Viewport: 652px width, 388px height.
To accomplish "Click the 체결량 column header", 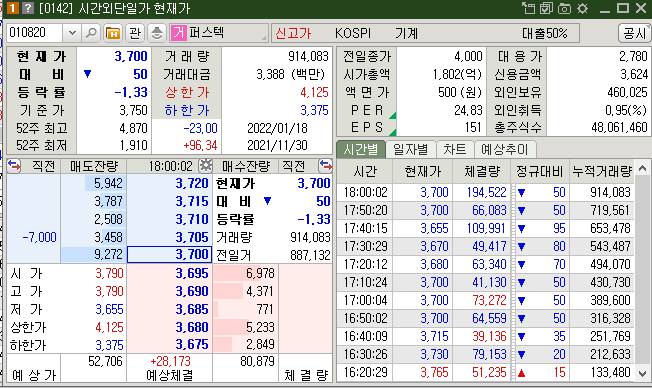I will 482,171.
